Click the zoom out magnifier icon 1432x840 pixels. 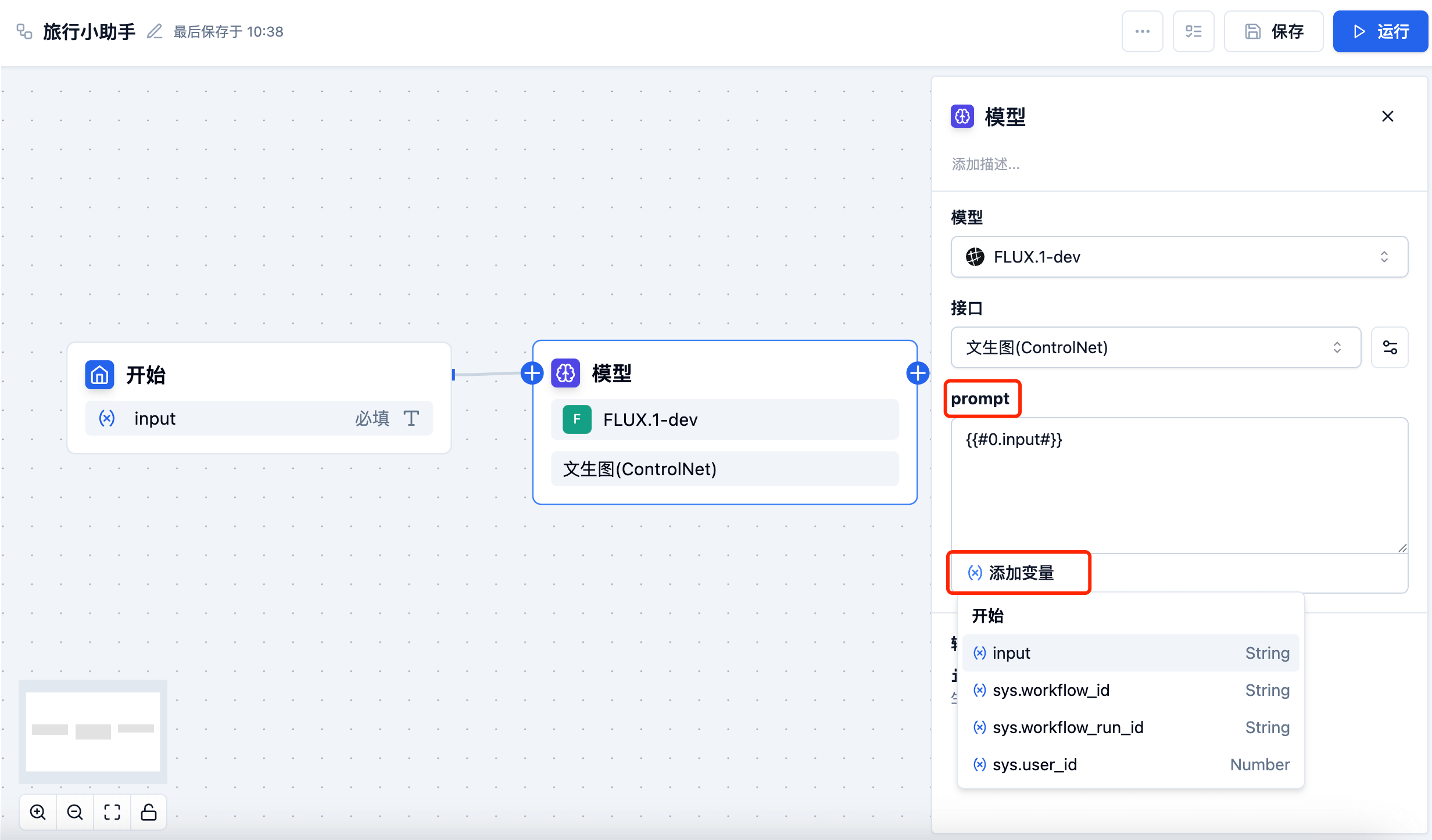(75, 812)
